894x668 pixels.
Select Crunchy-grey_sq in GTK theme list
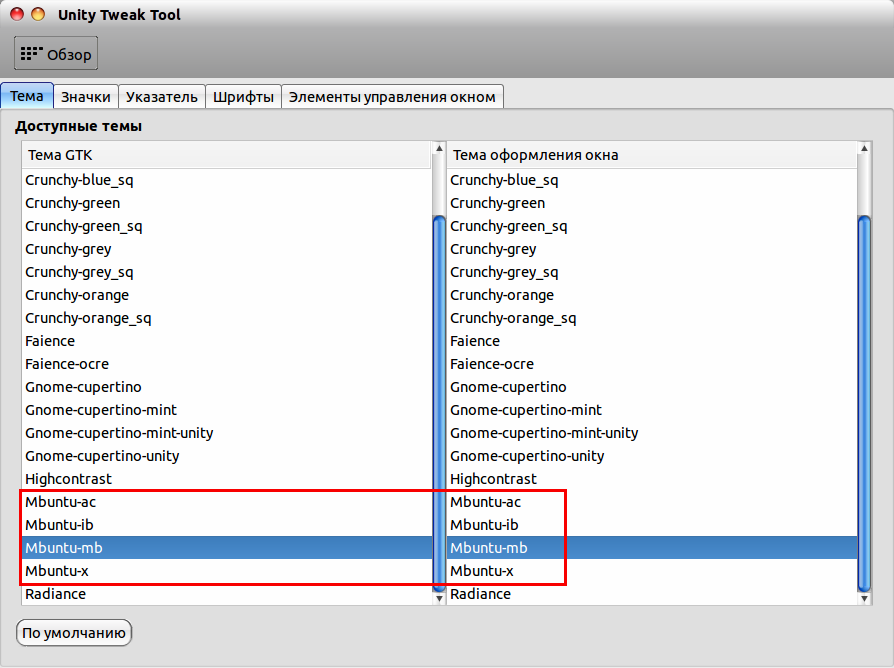[x=226, y=272]
